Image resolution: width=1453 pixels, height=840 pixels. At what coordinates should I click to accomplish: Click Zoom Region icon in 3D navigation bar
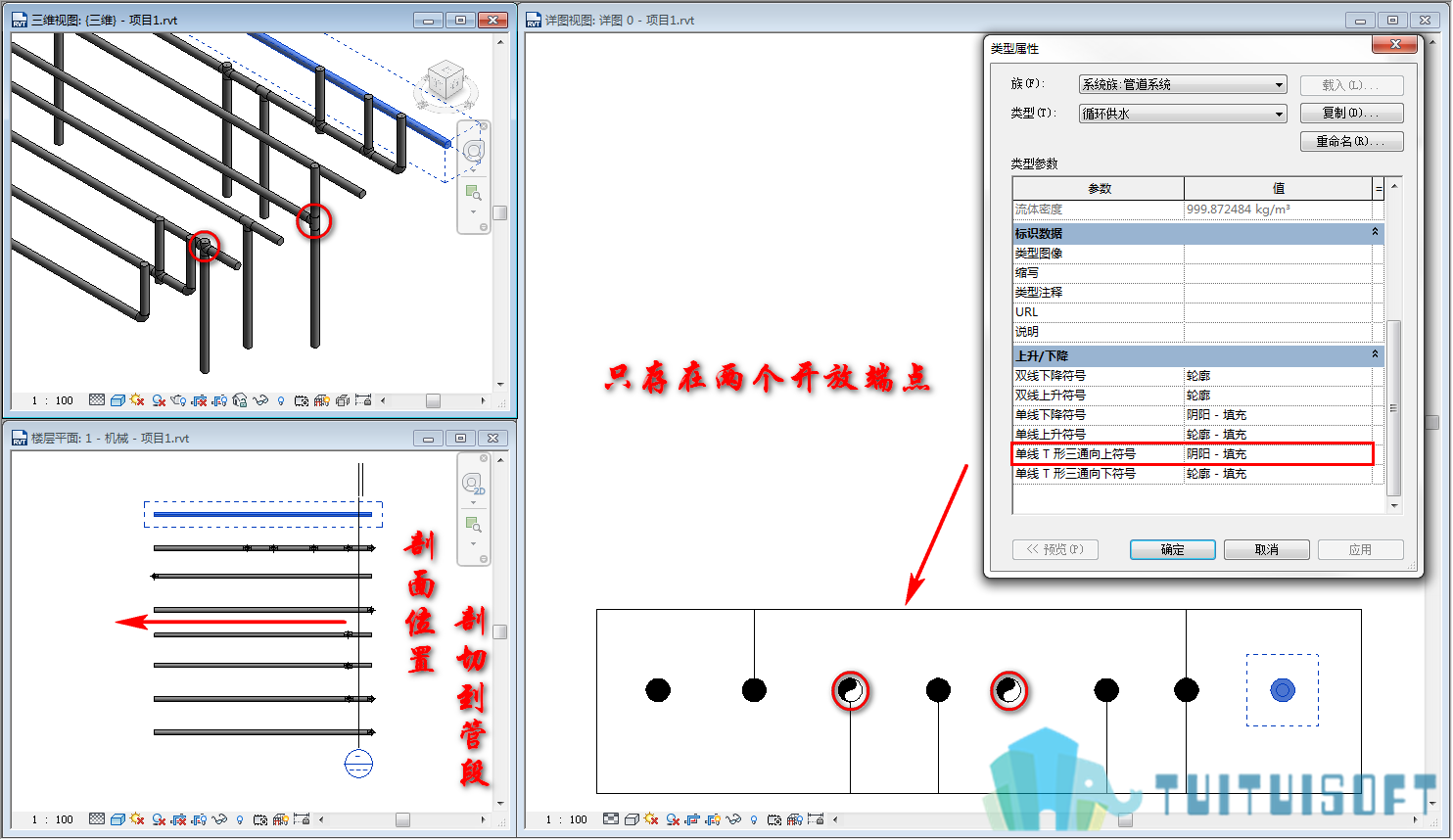coord(473,193)
